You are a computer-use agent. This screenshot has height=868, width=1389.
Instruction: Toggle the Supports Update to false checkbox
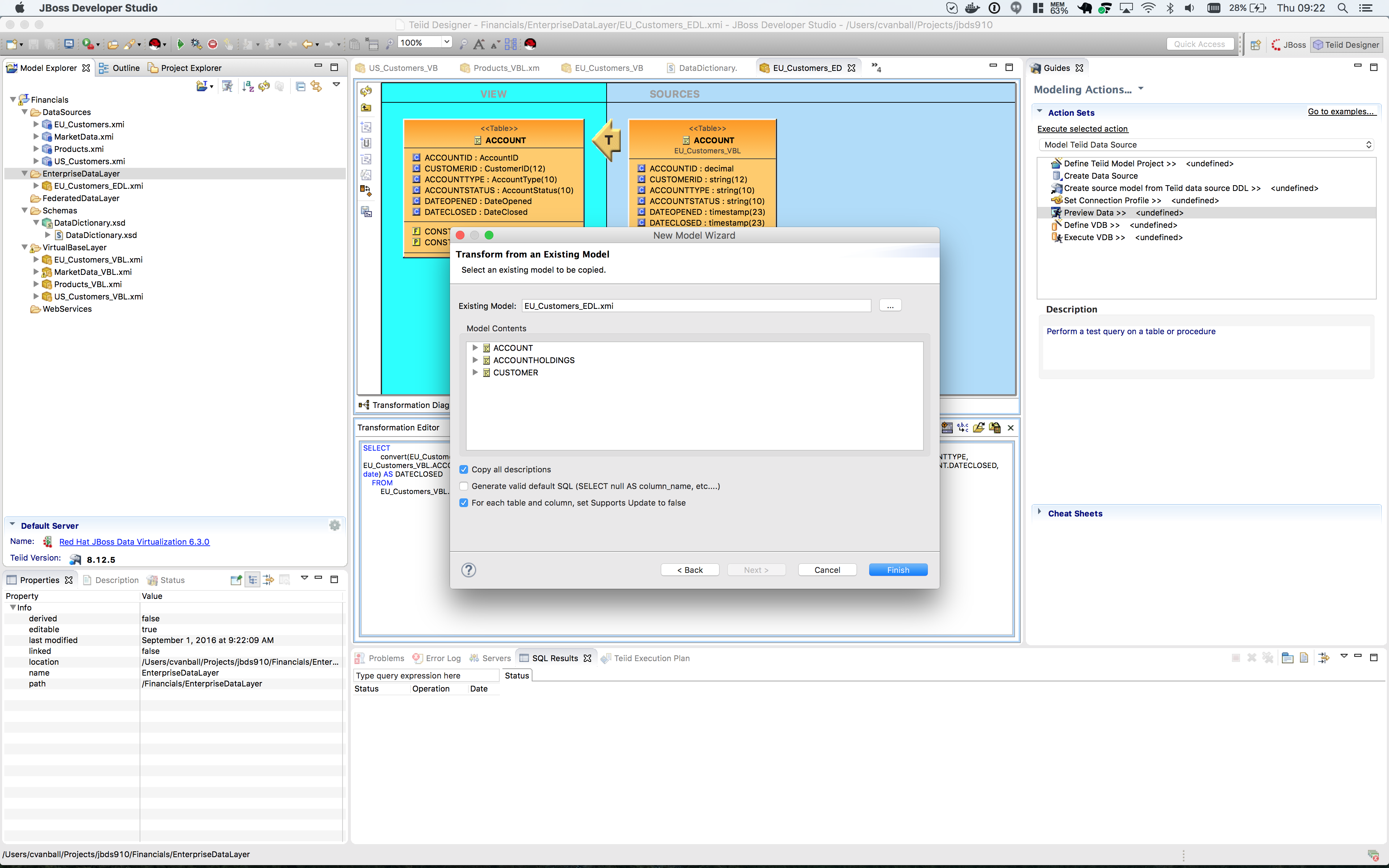[464, 503]
